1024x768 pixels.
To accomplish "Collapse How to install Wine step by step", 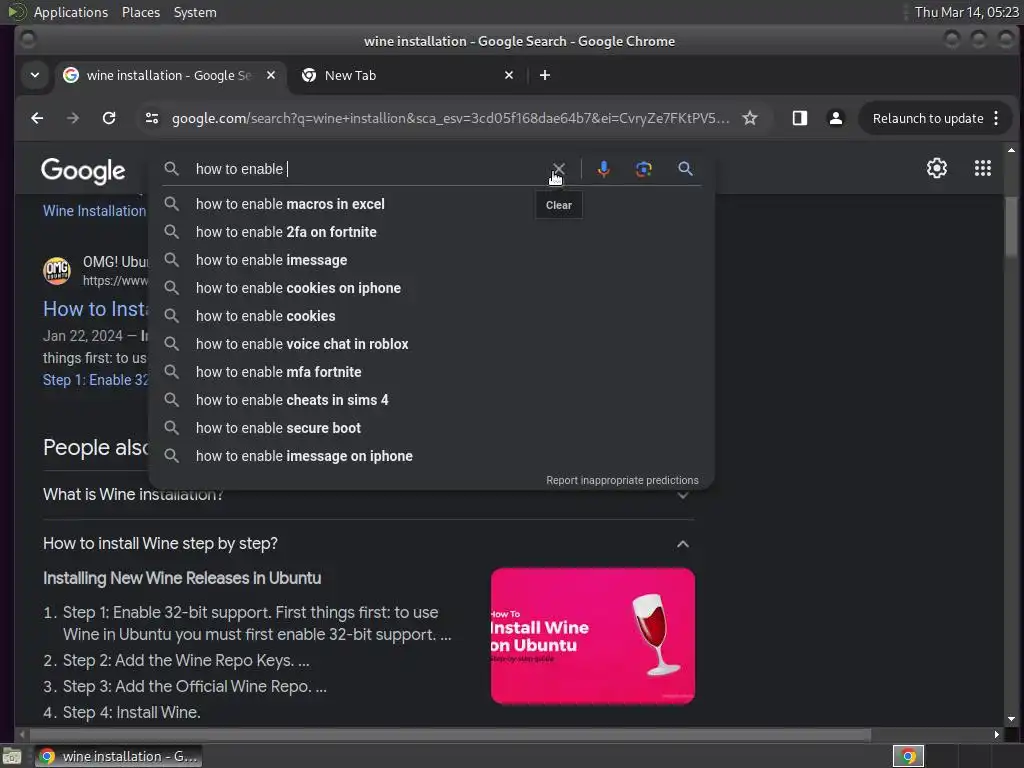I will coord(368,543).
